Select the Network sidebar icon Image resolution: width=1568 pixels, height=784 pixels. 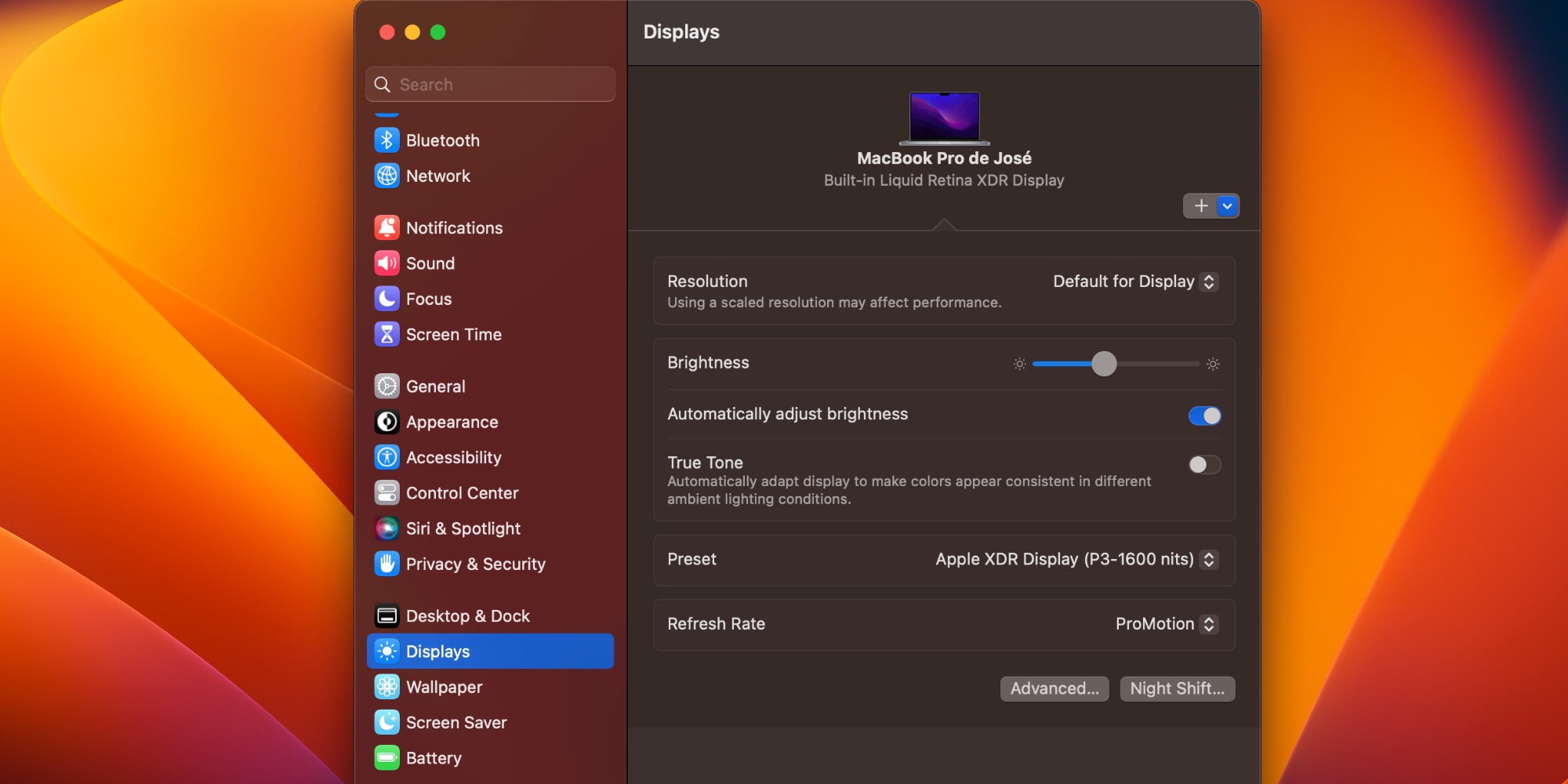[437, 176]
